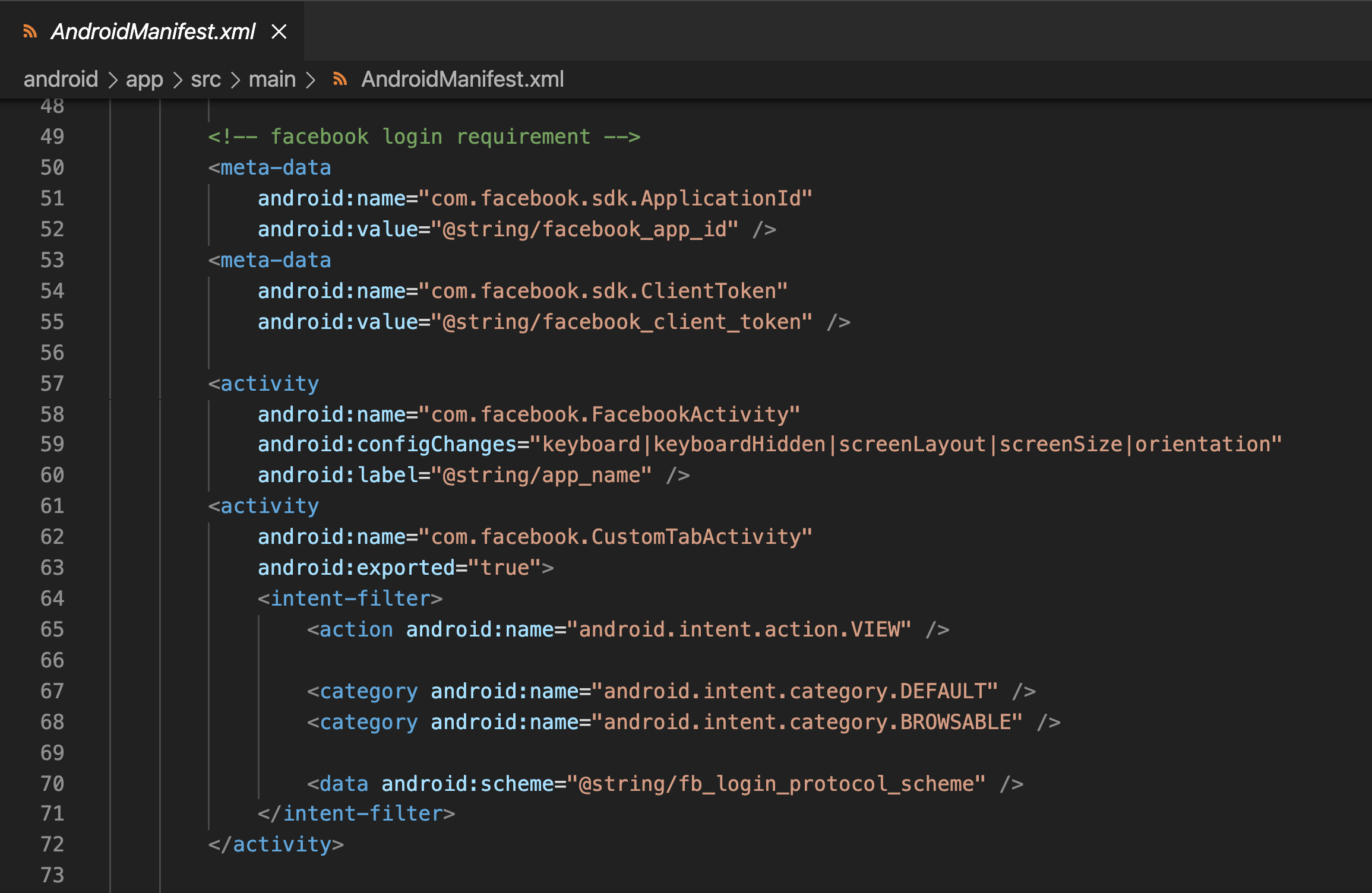Screen dimensions: 1372x893
Task: Click line number 50 in gutter
Action: tap(52, 167)
